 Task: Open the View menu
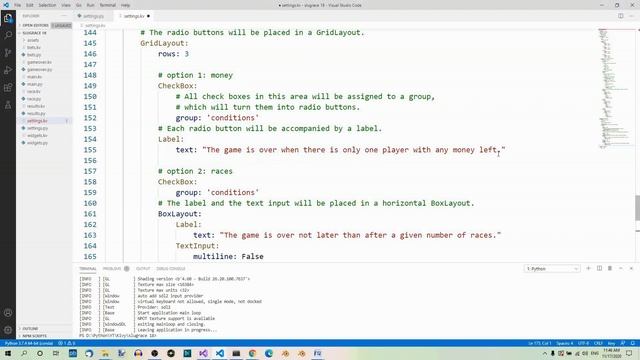[66, 5]
